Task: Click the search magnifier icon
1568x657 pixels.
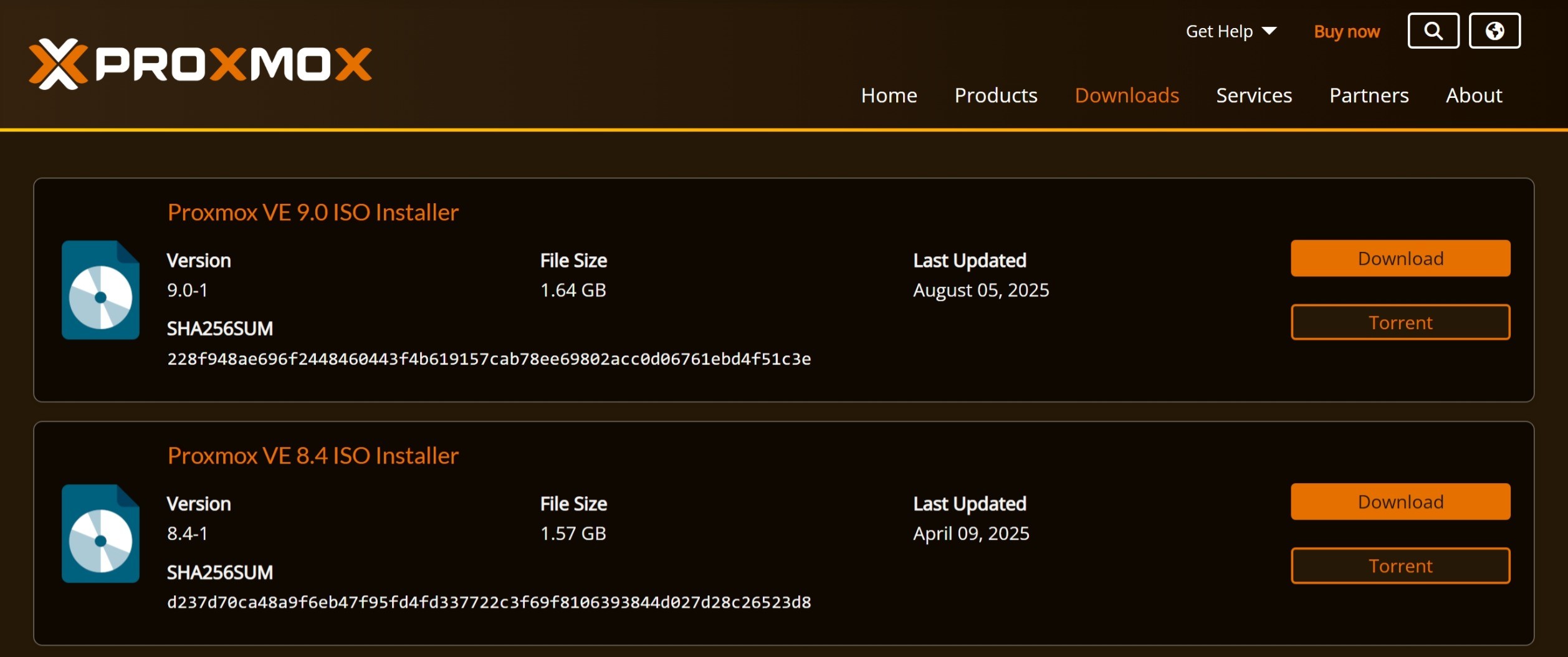Action: [x=1433, y=31]
